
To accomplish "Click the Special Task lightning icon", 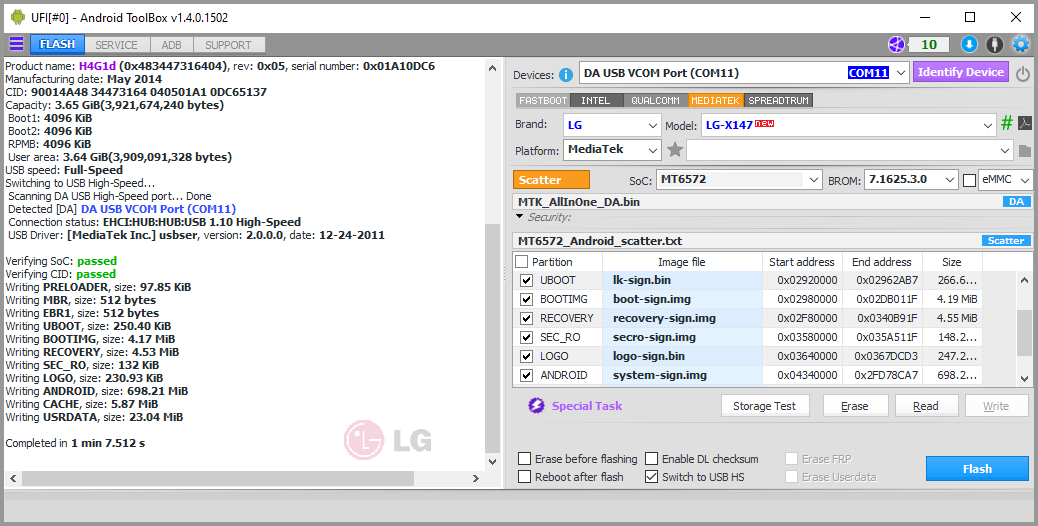I will click(536, 406).
